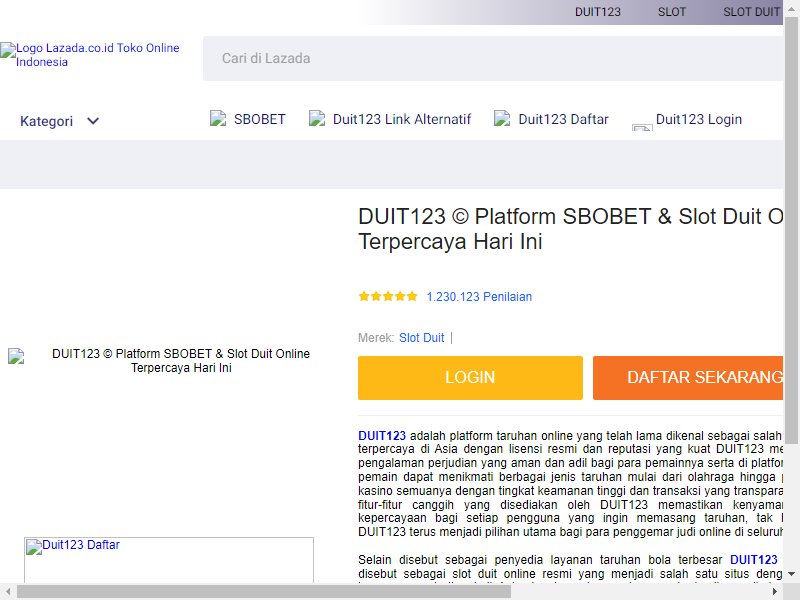This screenshot has width=800, height=600.
Task: Click the Duit123 Daftar banner link text
Action: pyautogui.click(x=81, y=545)
